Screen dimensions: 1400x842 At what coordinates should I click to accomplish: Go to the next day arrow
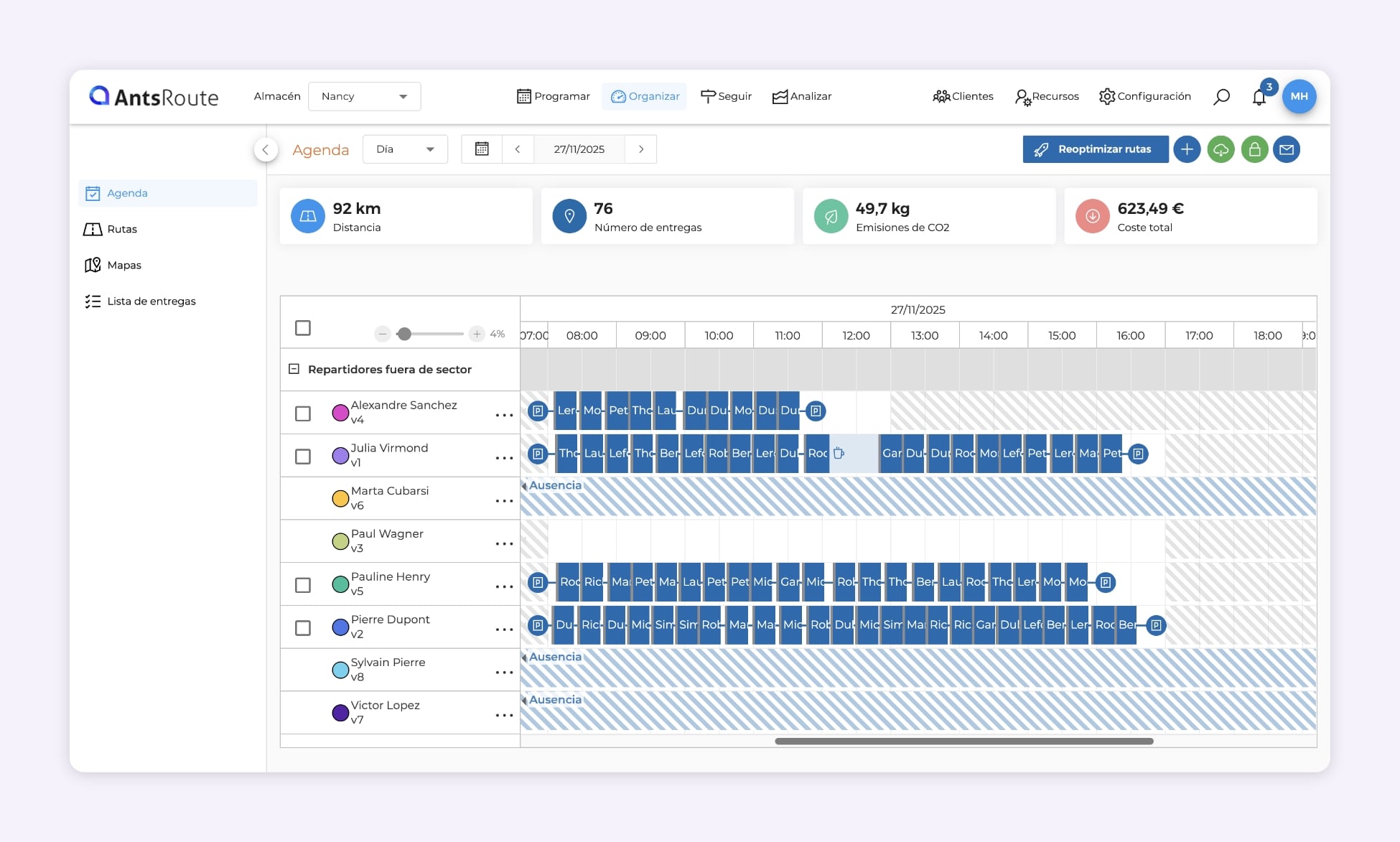pyautogui.click(x=641, y=149)
